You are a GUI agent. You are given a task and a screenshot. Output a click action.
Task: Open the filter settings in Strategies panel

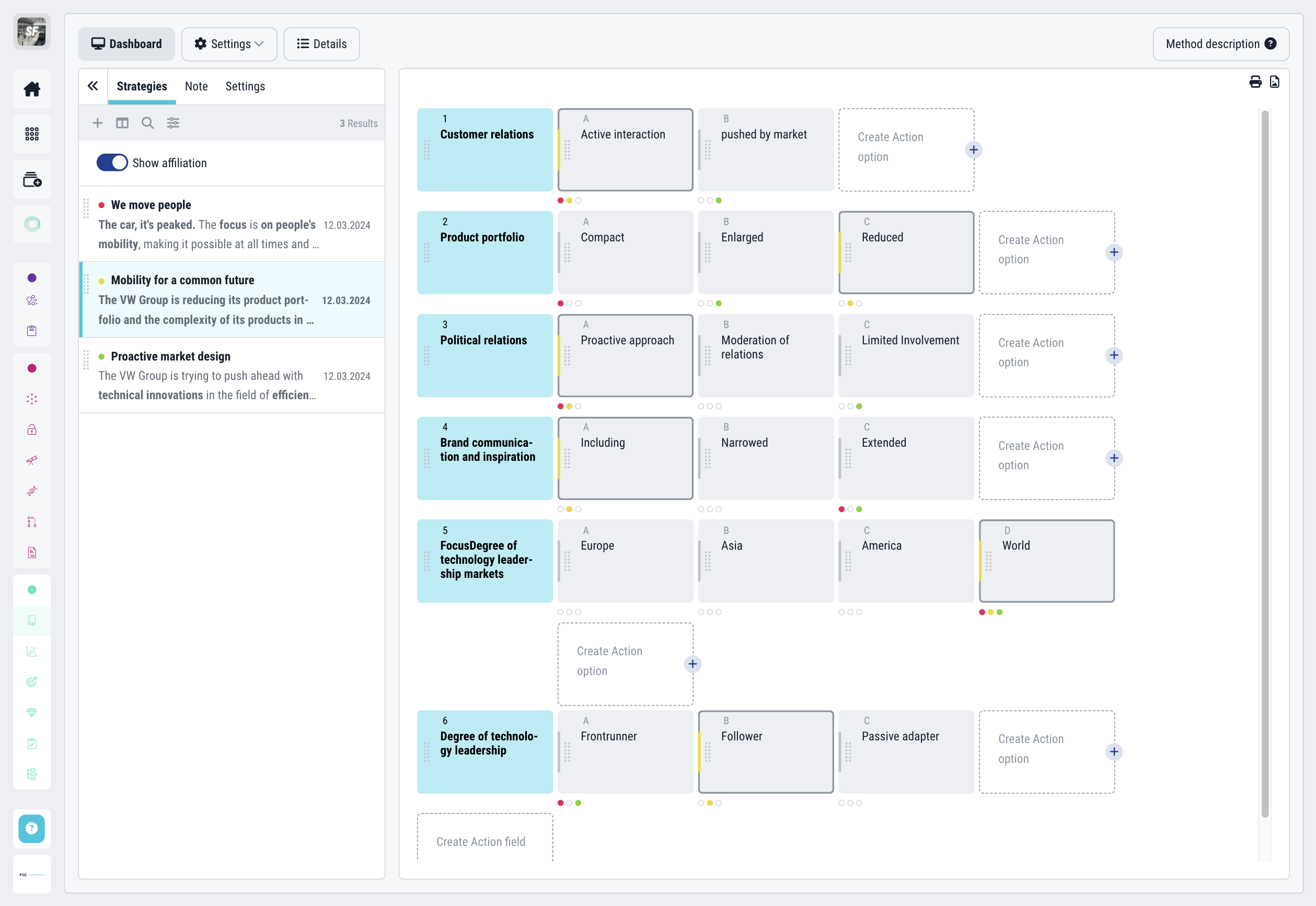coord(173,123)
